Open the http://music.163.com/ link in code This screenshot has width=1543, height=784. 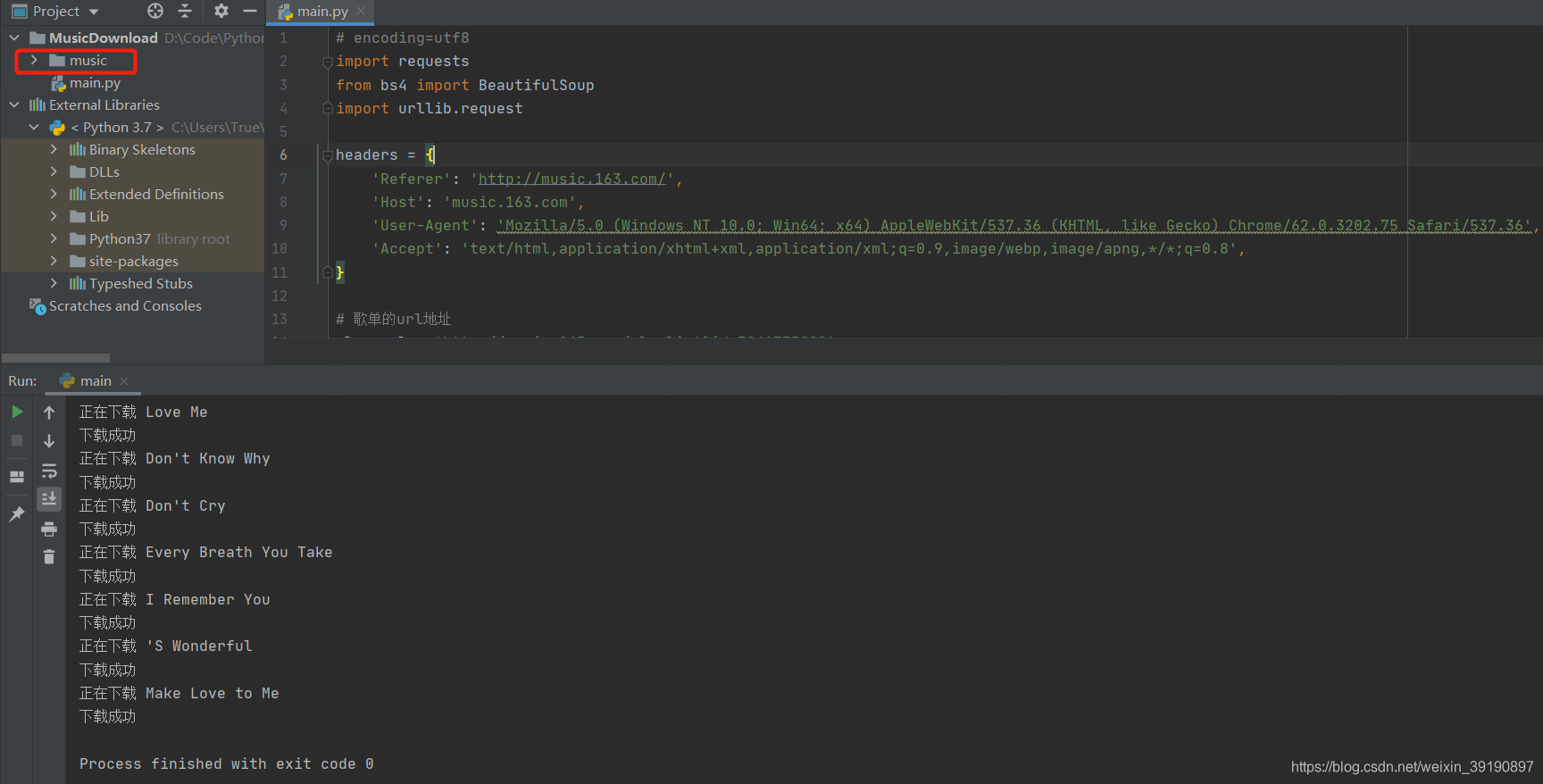click(572, 179)
